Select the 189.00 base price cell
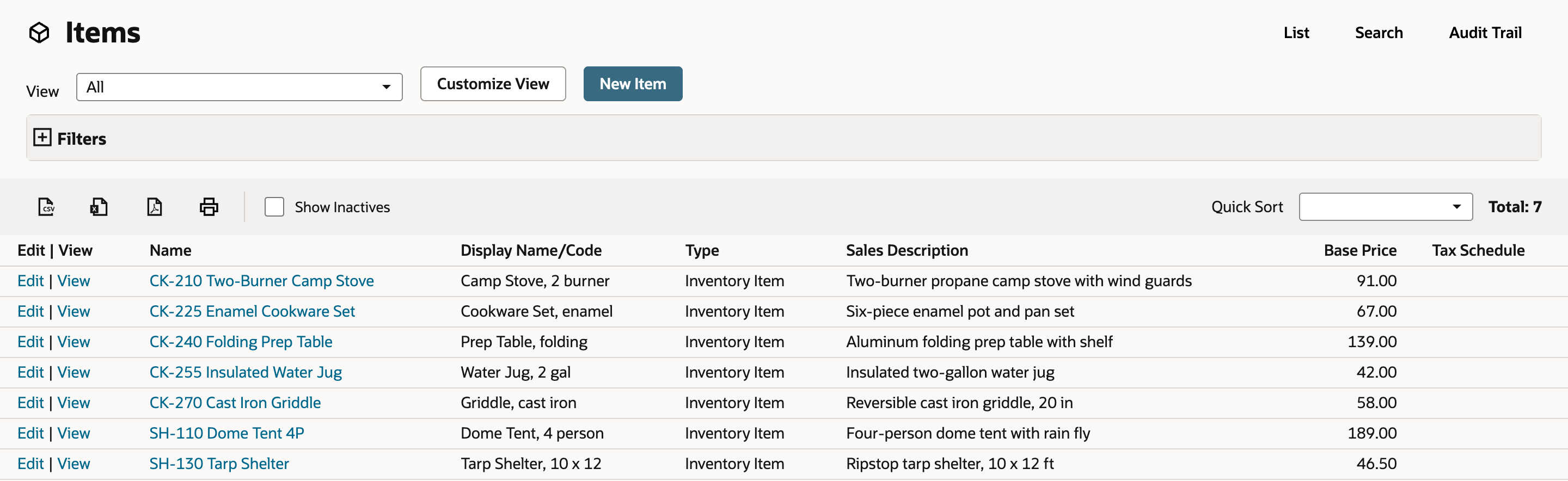This screenshot has height=481, width=1568. (x=1372, y=433)
